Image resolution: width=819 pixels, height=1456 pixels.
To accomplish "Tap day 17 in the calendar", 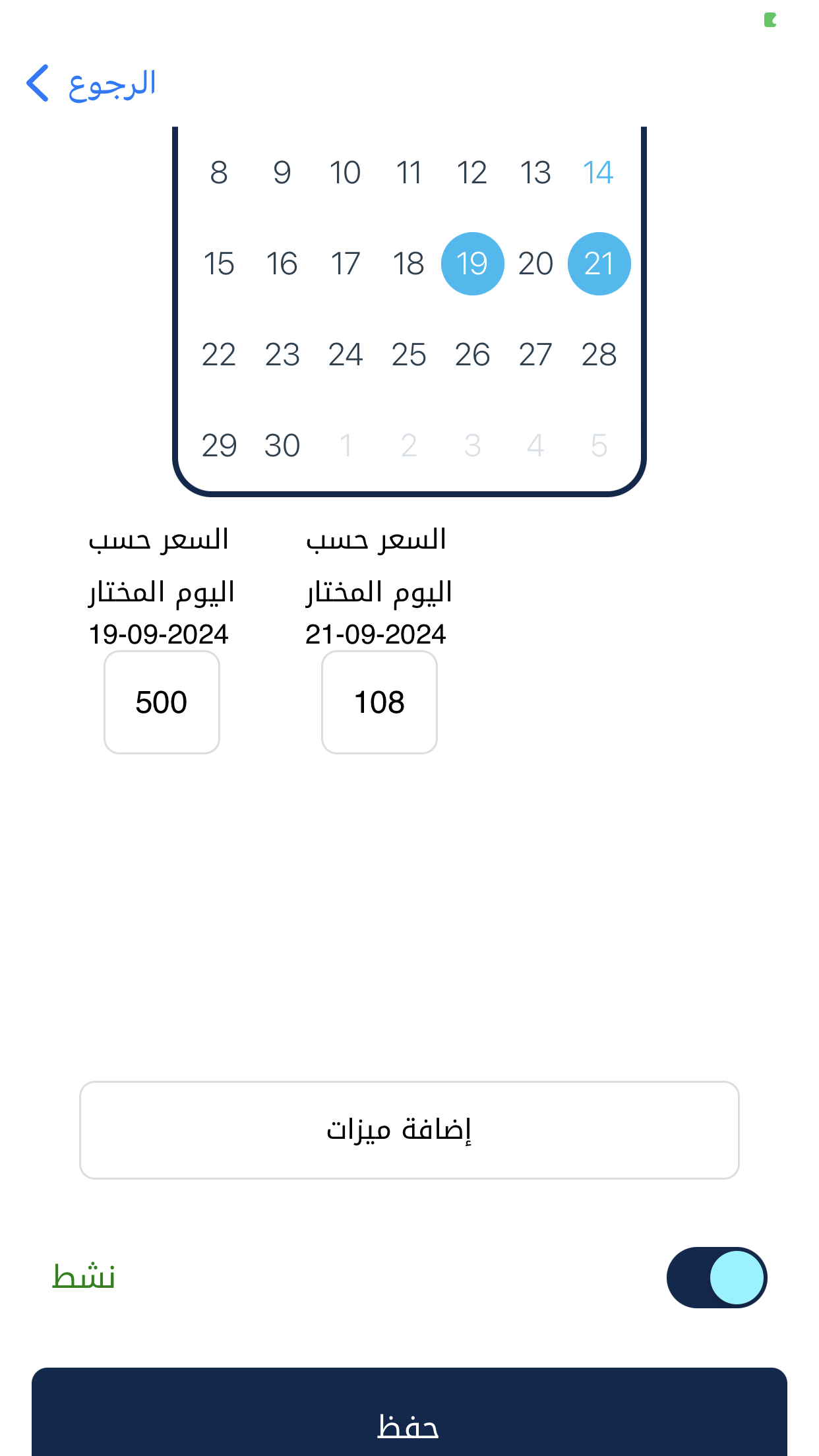I will tap(346, 264).
